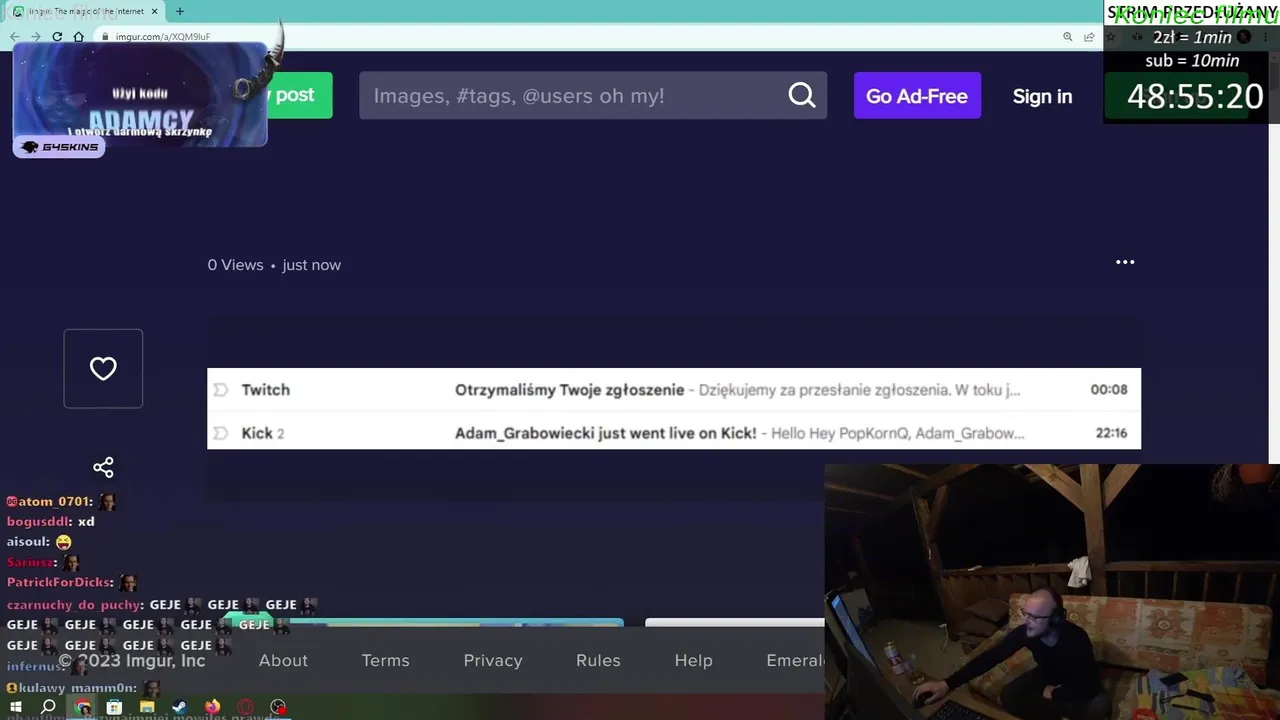Open OBS Studio from the taskbar
The image size is (1280, 720).
[278, 707]
